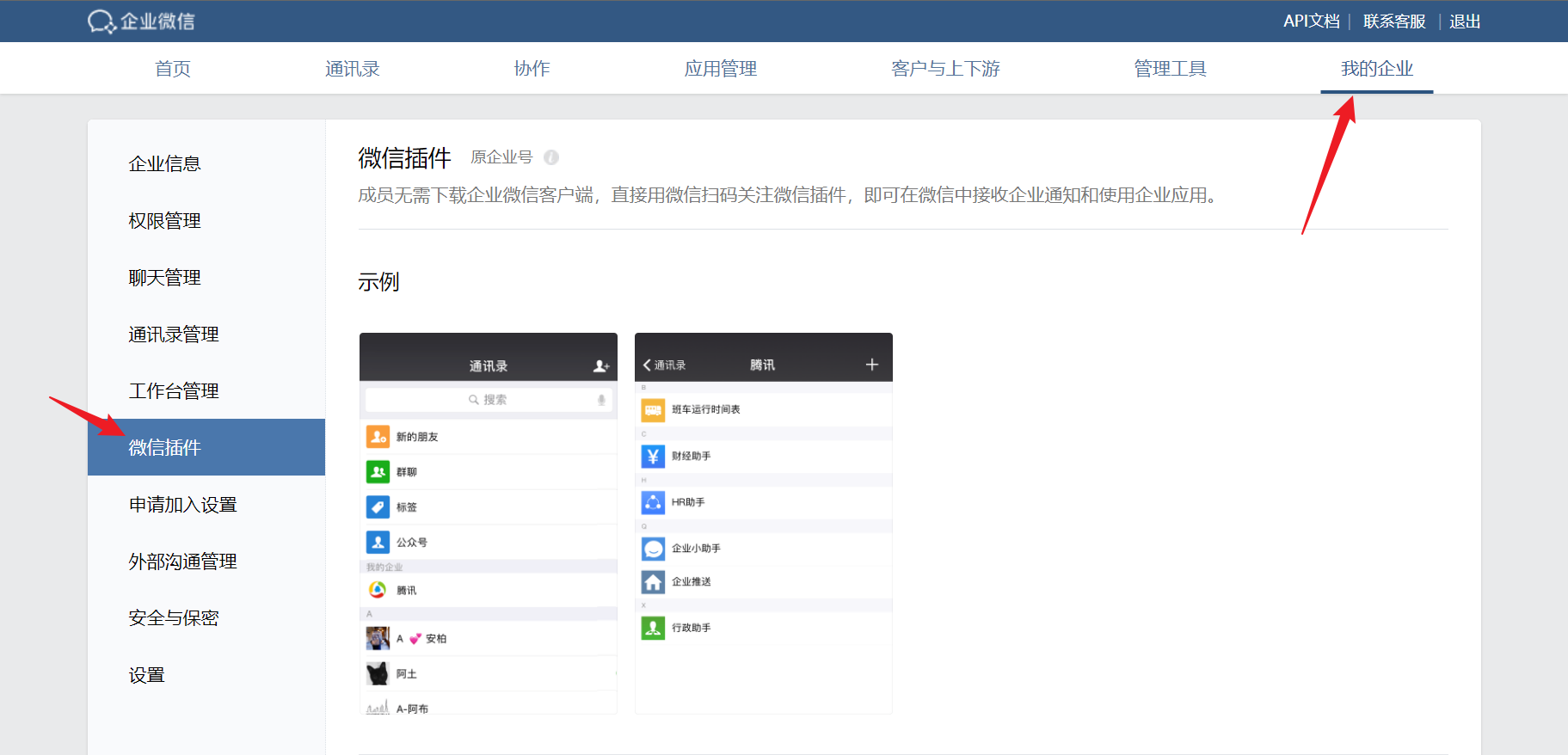Go to 应用管理 tab
The width and height of the screenshot is (1568, 755).
(721, 69)
